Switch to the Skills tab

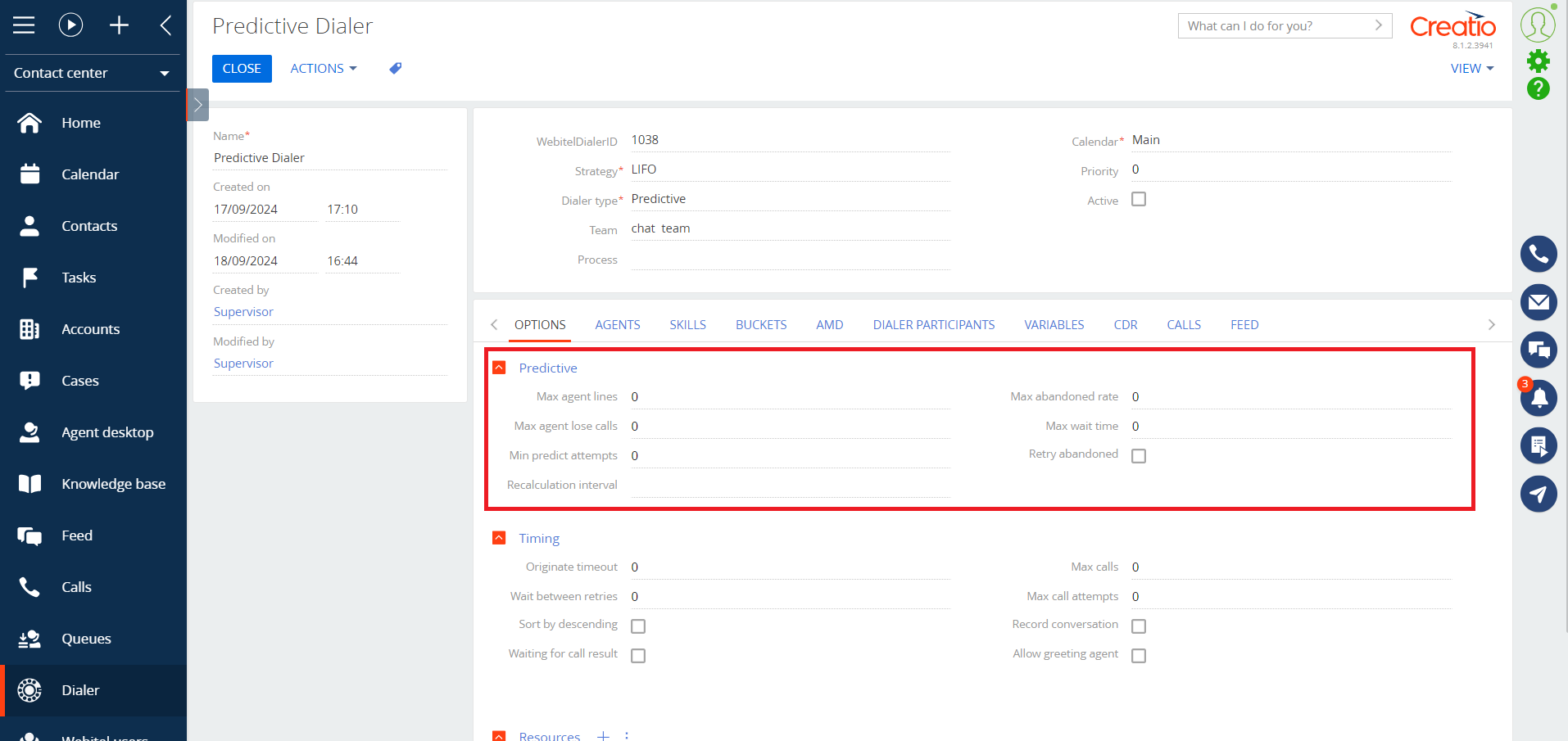pos(687,325)
